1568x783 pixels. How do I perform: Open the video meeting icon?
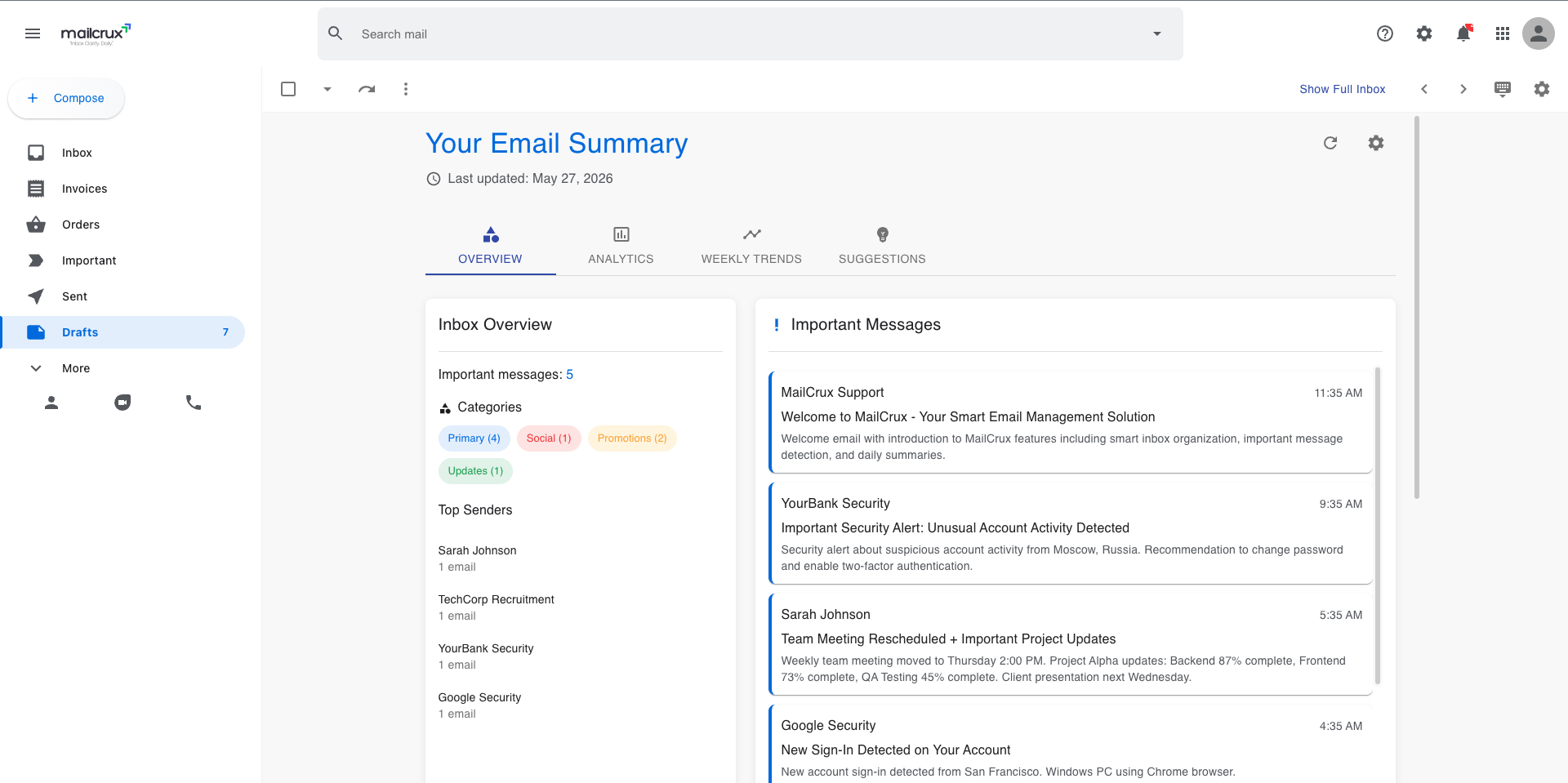tap(122, 403)
